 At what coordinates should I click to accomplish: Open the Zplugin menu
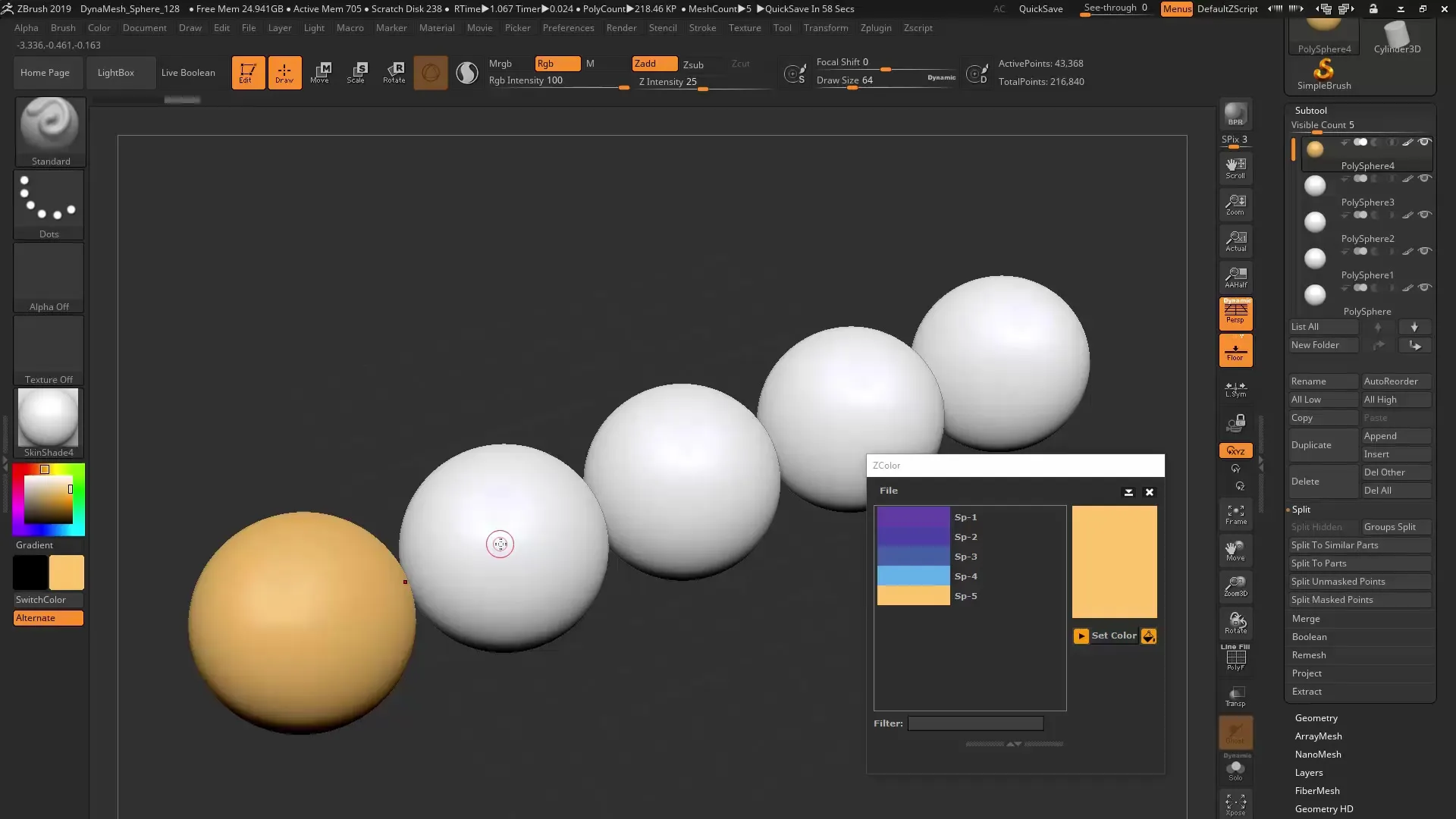[876, 28]
